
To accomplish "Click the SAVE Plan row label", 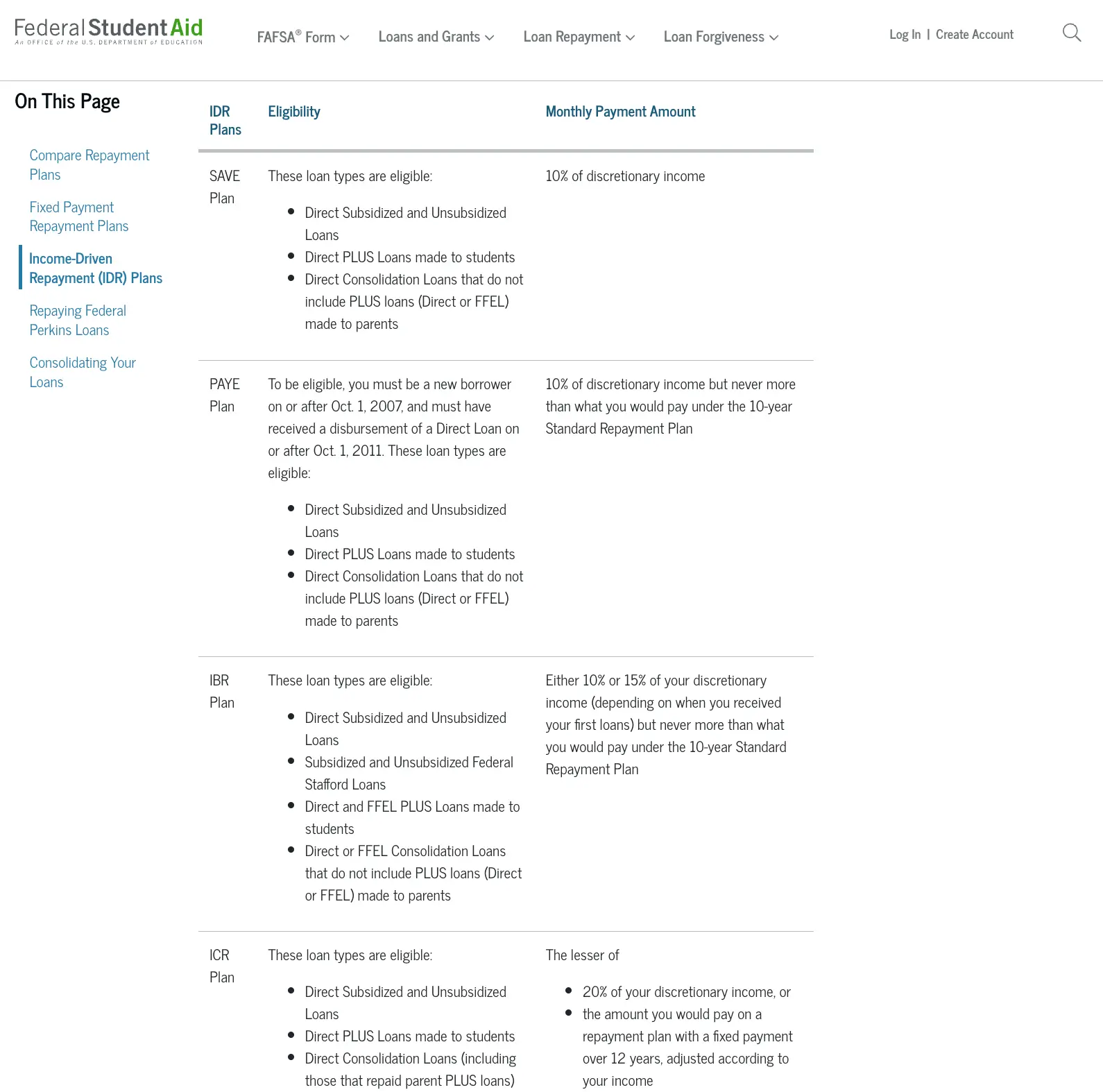I will click(x=223, y=187).
